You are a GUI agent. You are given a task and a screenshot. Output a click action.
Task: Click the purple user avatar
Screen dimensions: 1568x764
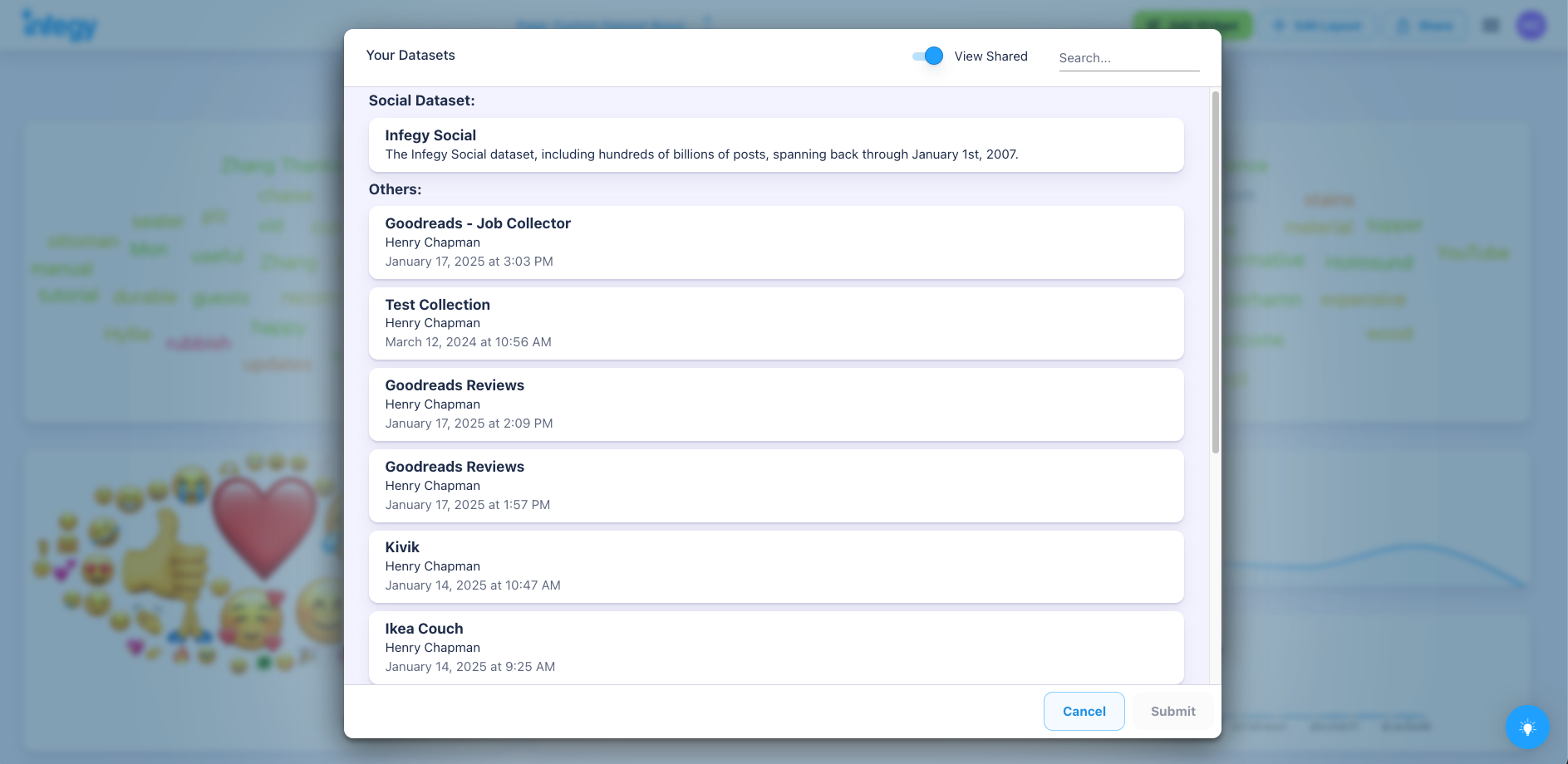pos(1531,25)
